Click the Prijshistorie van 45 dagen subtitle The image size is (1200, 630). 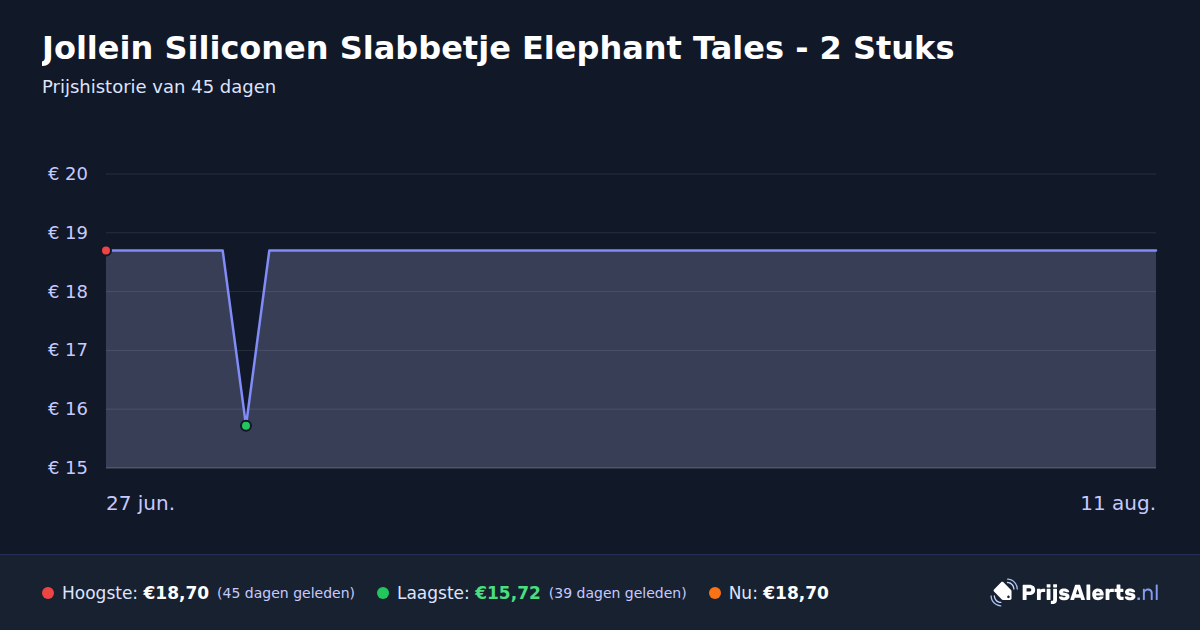[159, 87]
